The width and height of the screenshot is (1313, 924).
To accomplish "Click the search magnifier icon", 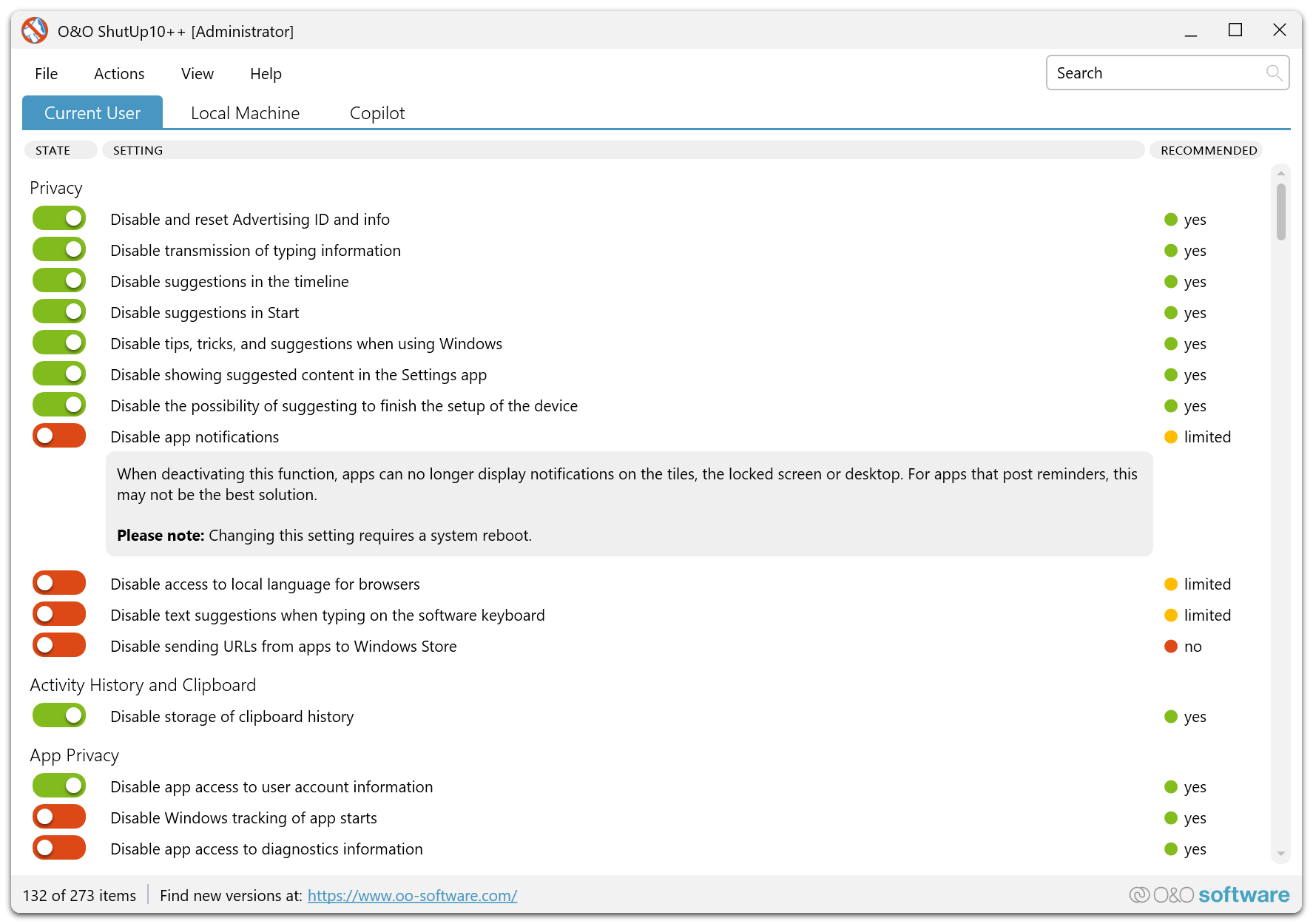I will click(x=1273, y=72).
